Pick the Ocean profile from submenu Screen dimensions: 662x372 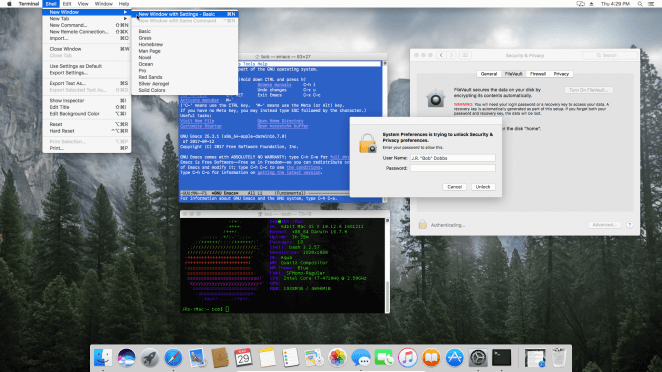coord(185,64)
